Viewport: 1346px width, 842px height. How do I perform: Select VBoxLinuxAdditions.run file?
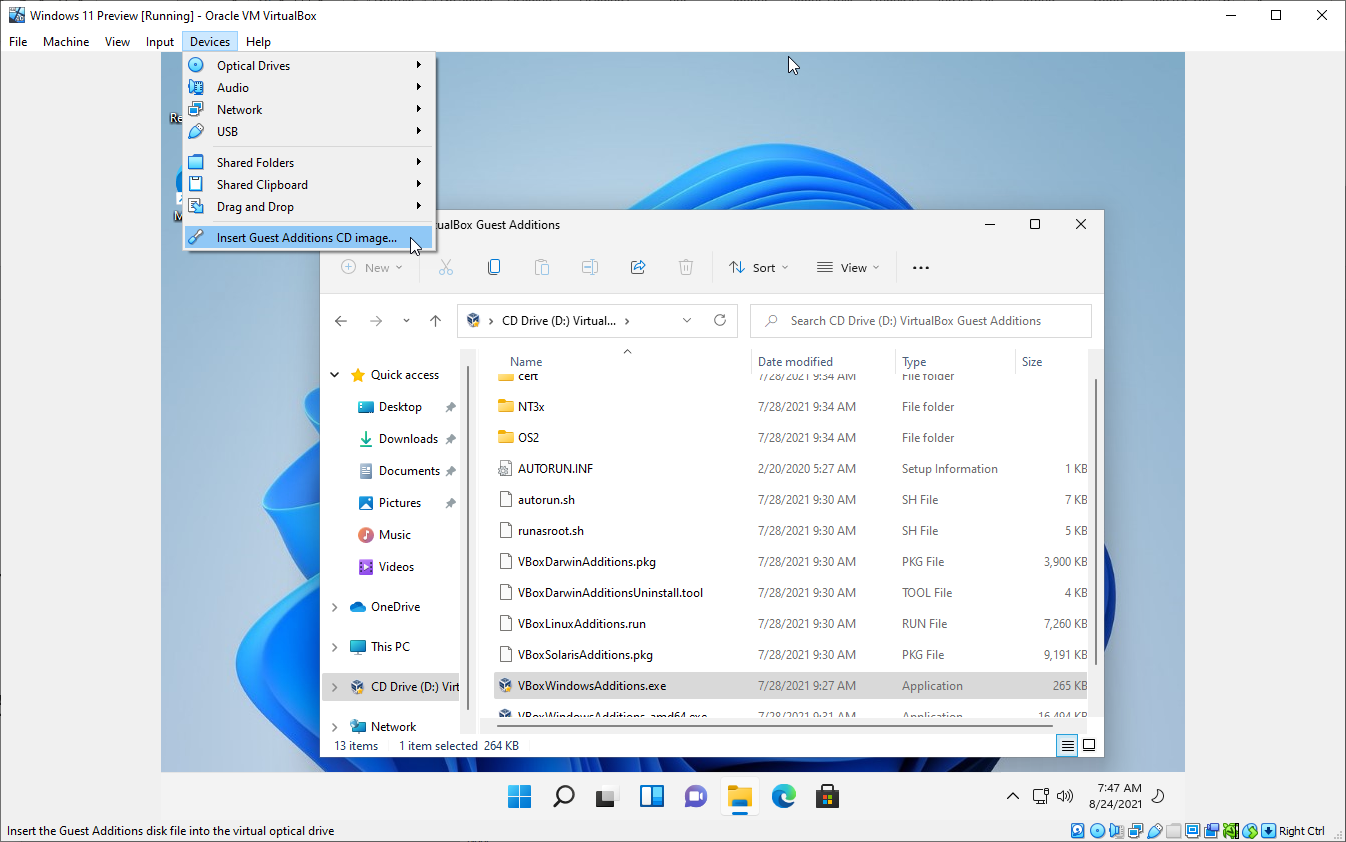(790, 624)
